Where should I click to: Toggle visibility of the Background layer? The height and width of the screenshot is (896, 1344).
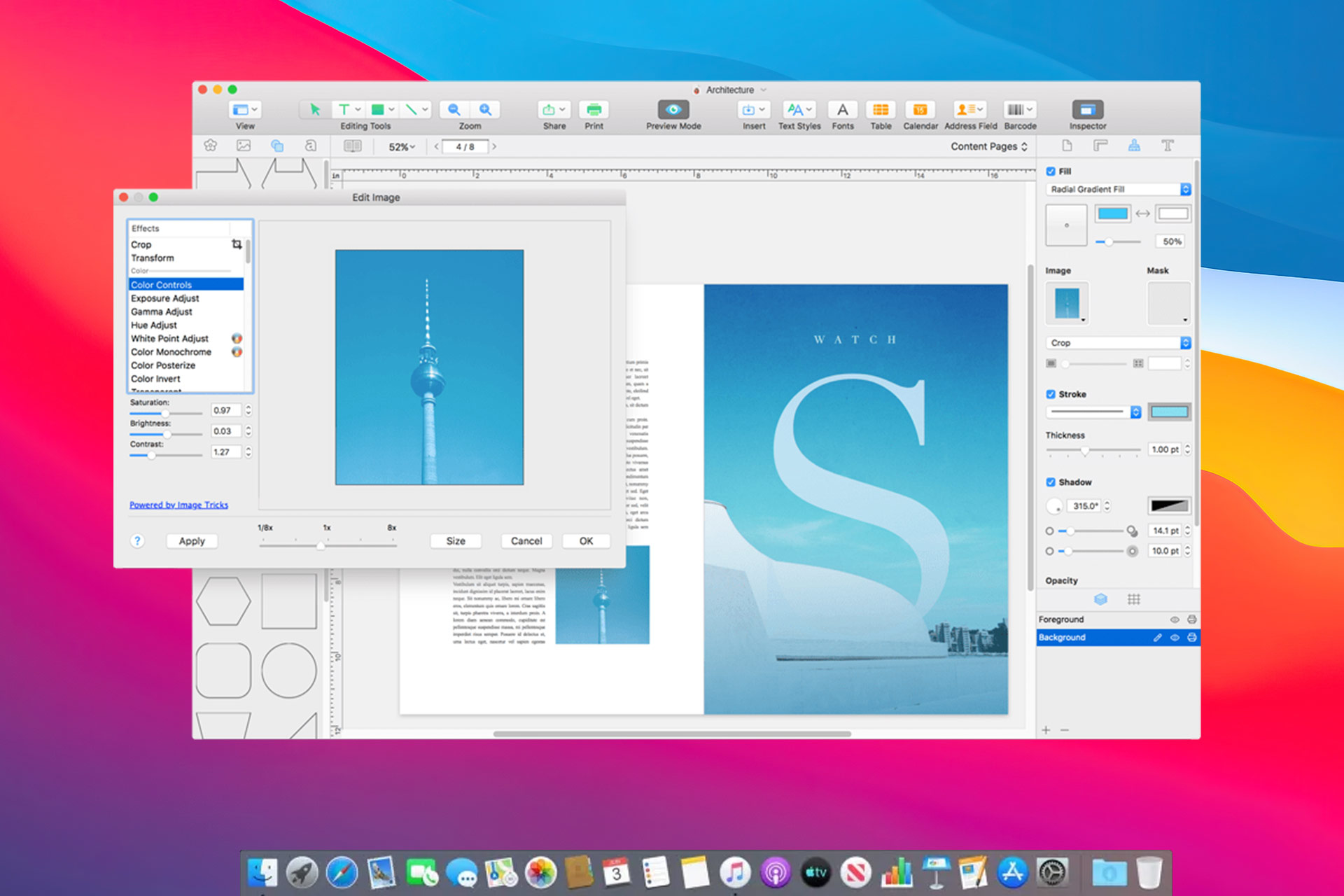pos(1175,638)
